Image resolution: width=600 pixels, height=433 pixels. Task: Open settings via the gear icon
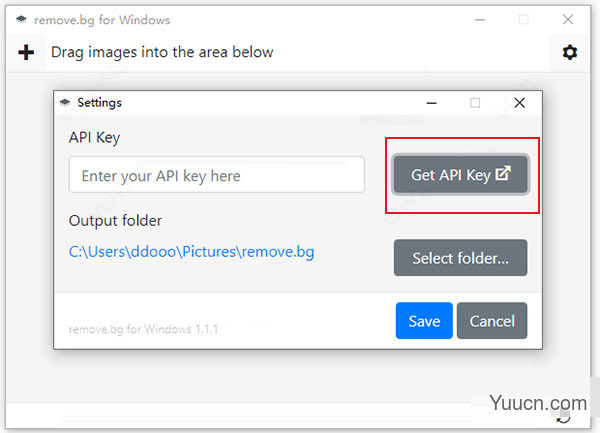569,52
